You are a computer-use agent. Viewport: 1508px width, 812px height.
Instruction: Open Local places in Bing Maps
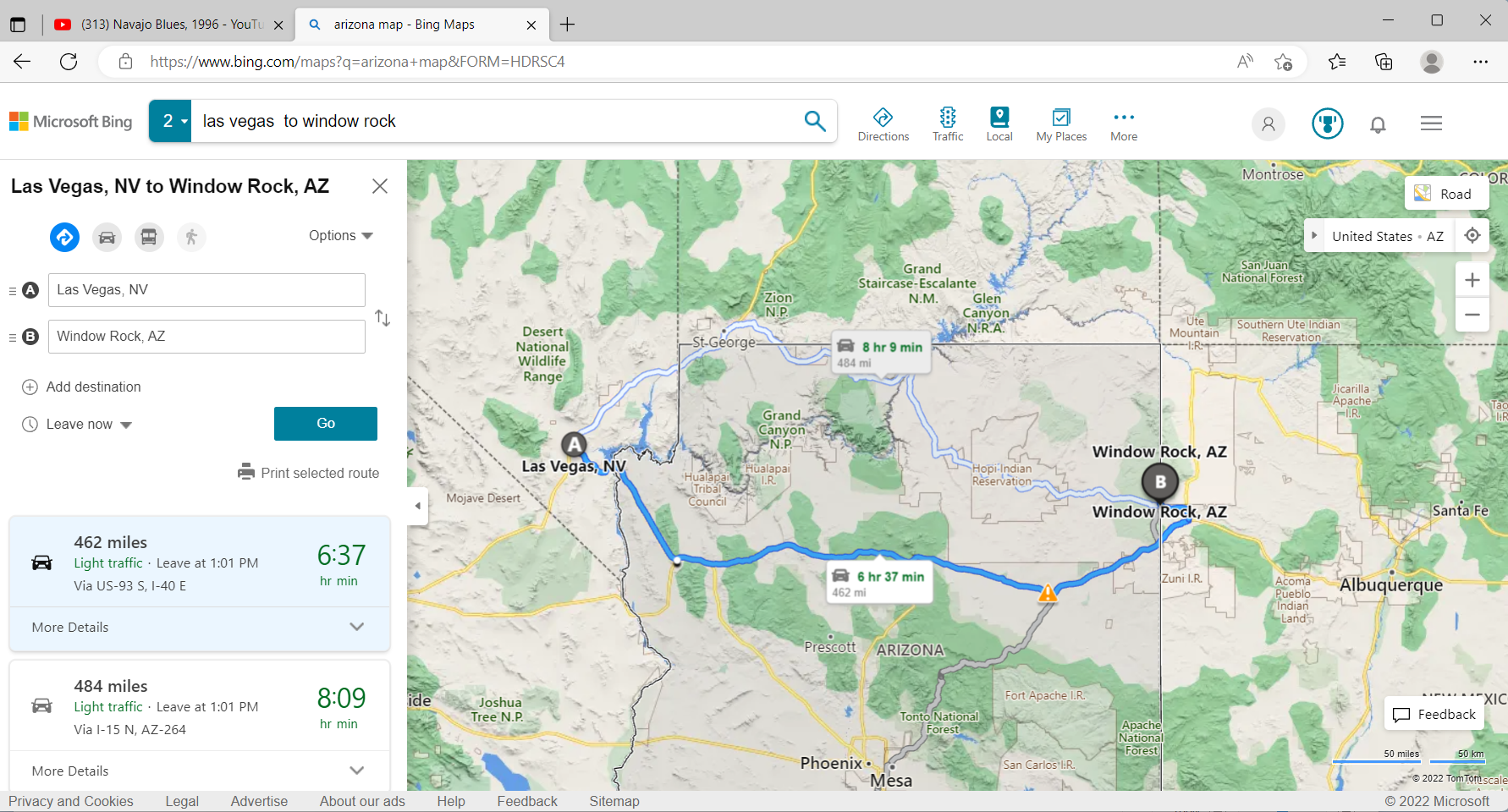pyautogui.click(x=999, y=123)
